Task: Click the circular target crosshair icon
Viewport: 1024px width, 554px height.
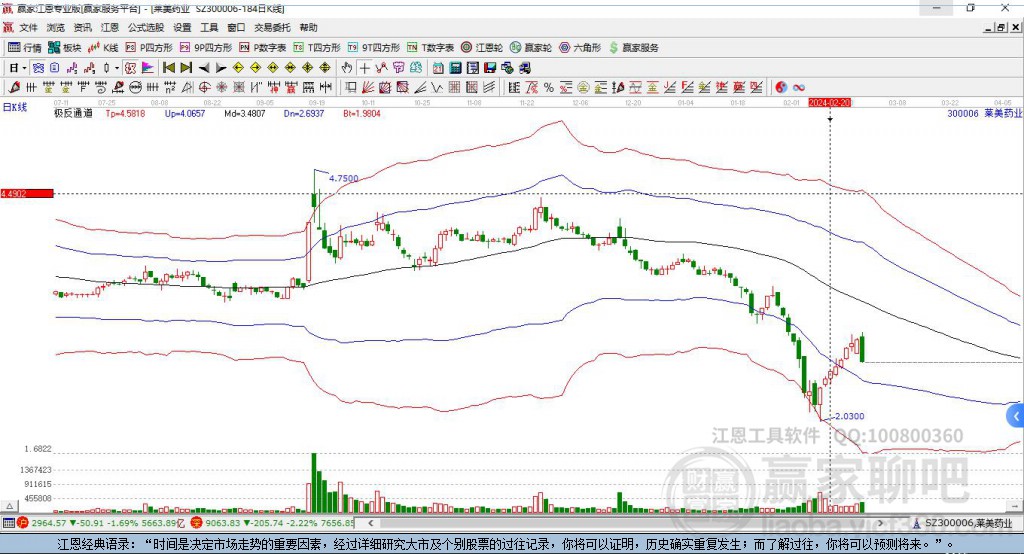Action: pos(204,87)
